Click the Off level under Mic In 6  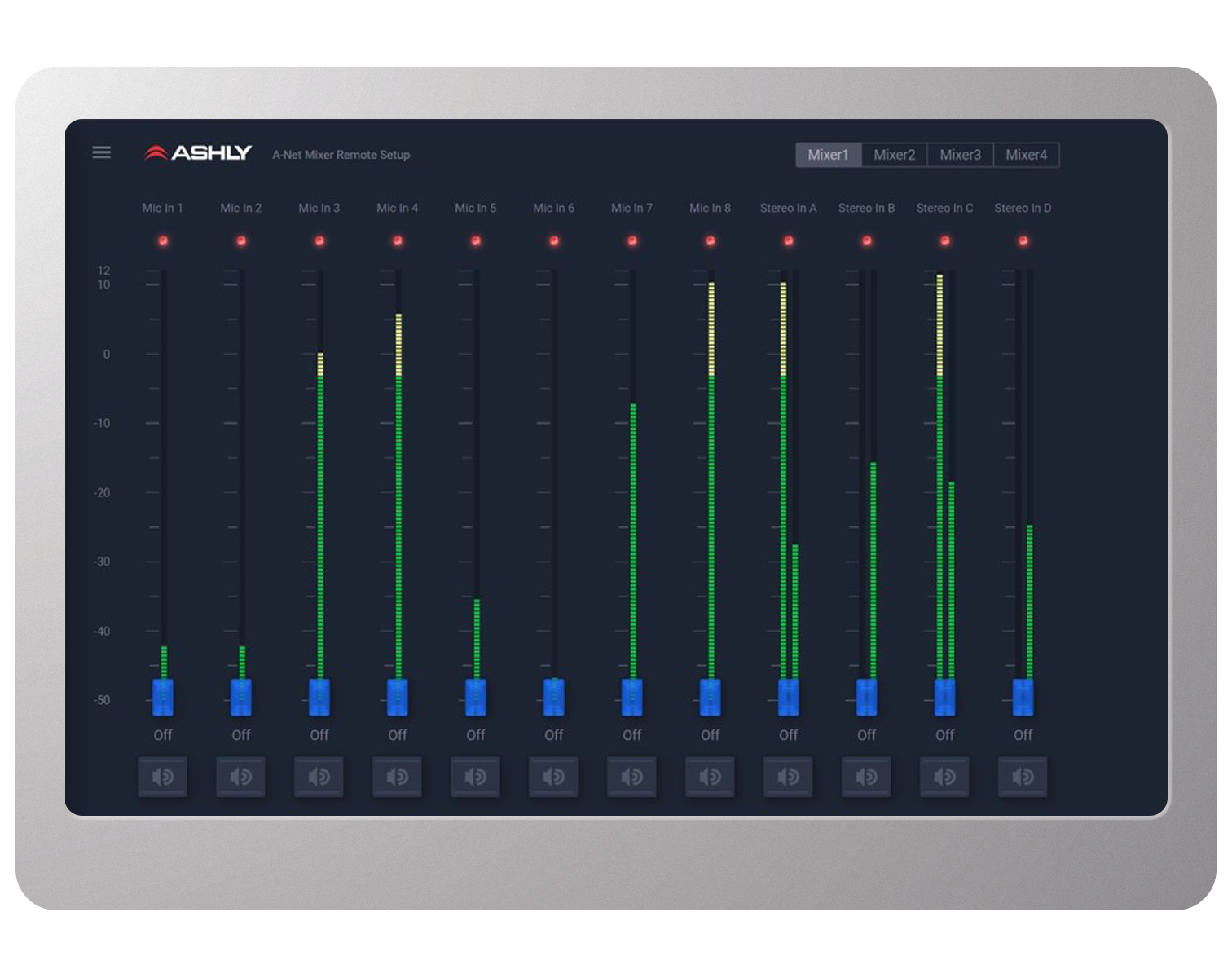click(x=554, y=735)
